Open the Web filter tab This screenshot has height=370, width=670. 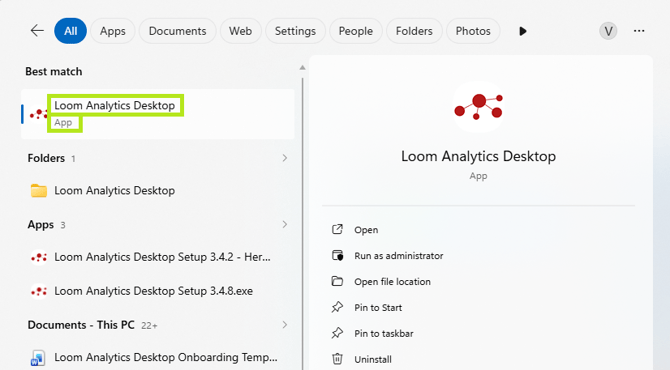[240, 31]
